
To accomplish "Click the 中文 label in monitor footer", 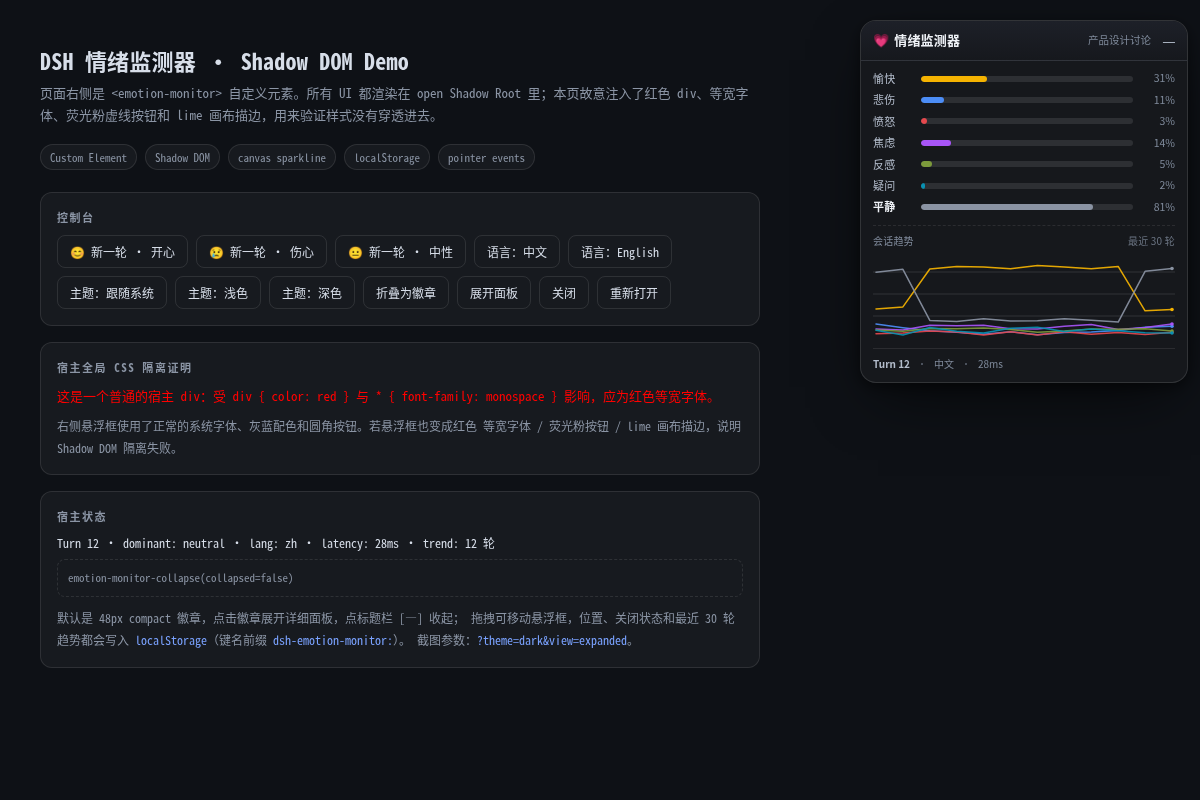I will click(944, 364).
